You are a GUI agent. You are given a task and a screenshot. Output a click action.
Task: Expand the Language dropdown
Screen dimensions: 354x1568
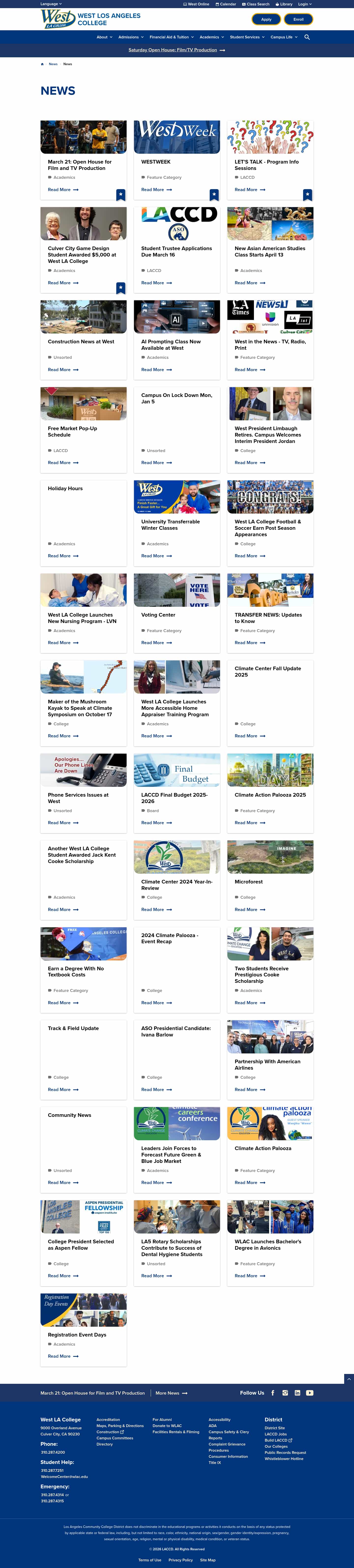[51, 4]
